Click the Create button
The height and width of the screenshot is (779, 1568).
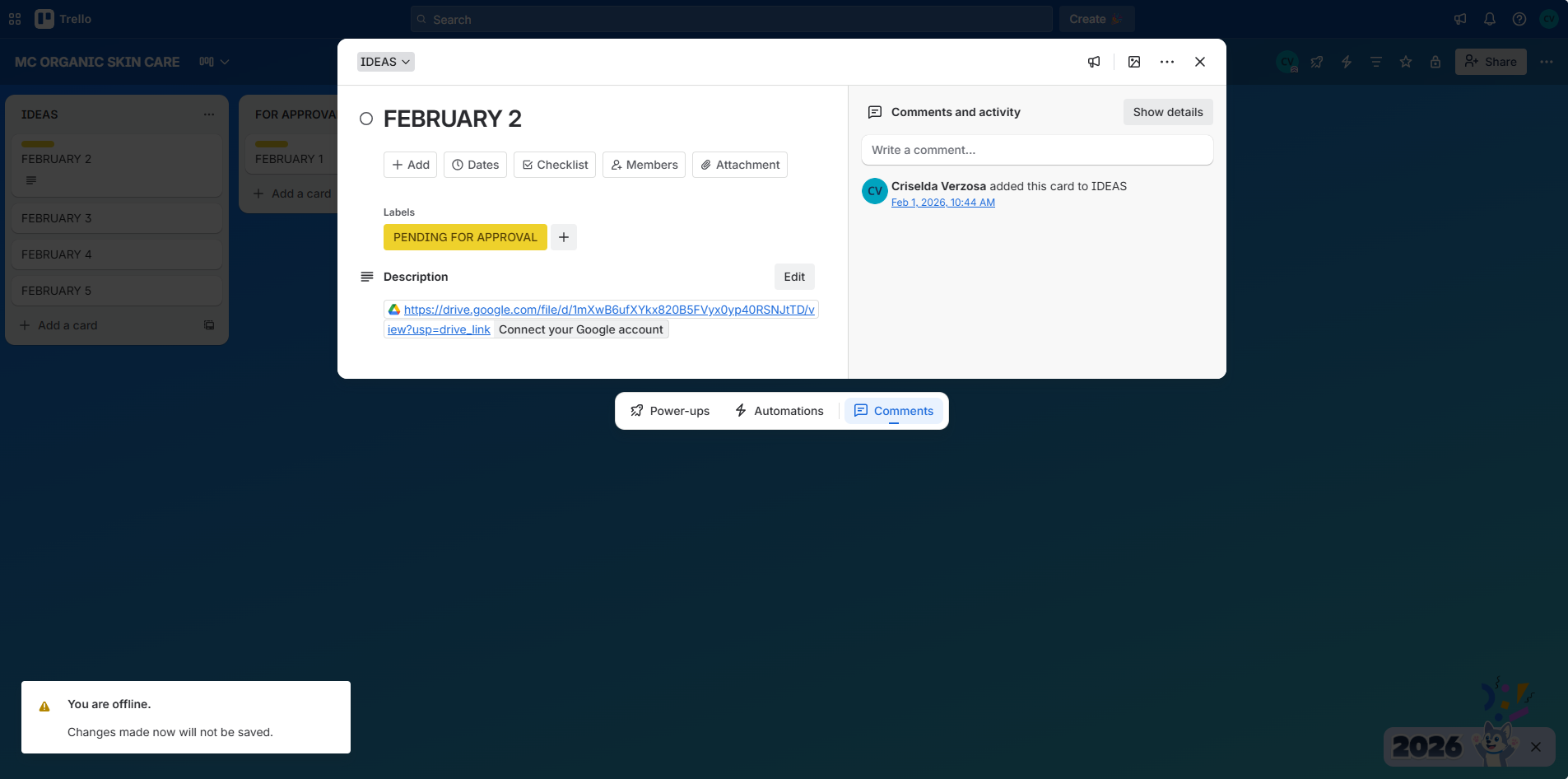tap(1096, 19)
